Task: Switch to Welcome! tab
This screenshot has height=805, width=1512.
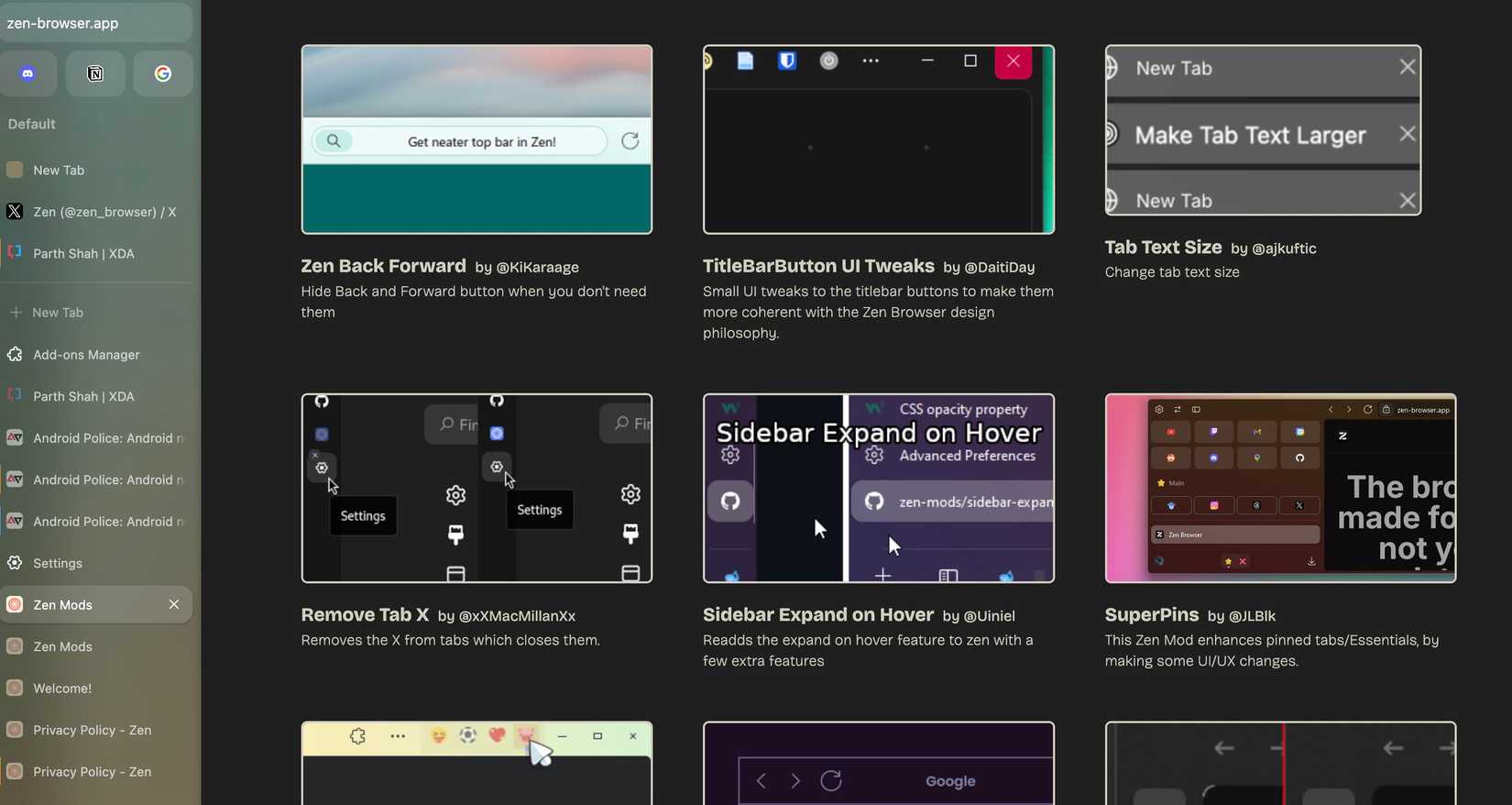Action: tap(62, 689)
